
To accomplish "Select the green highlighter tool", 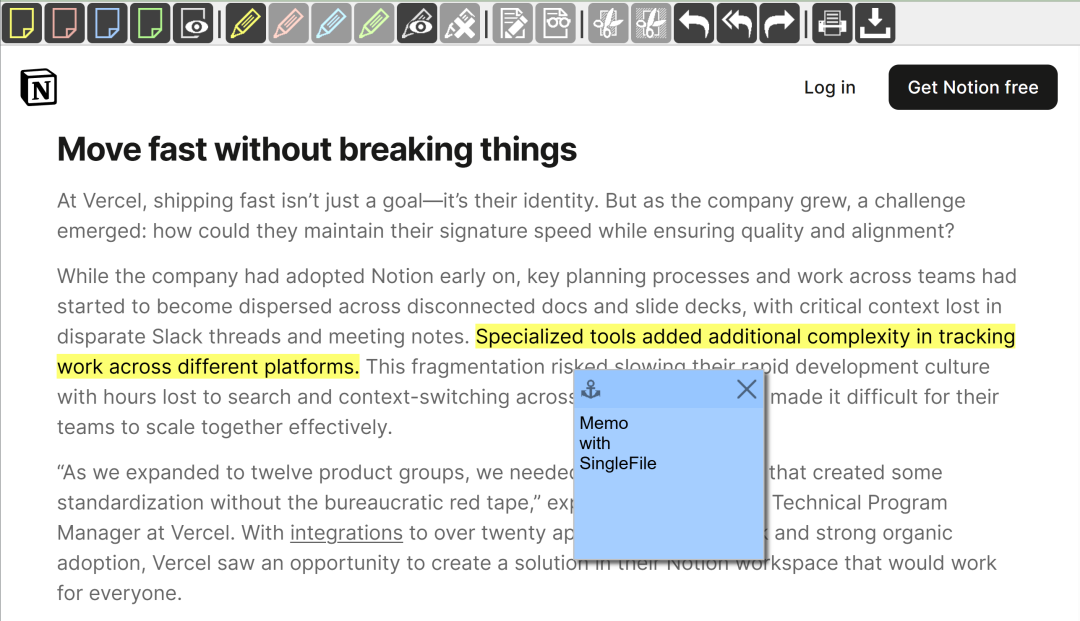I will [374, 23].
